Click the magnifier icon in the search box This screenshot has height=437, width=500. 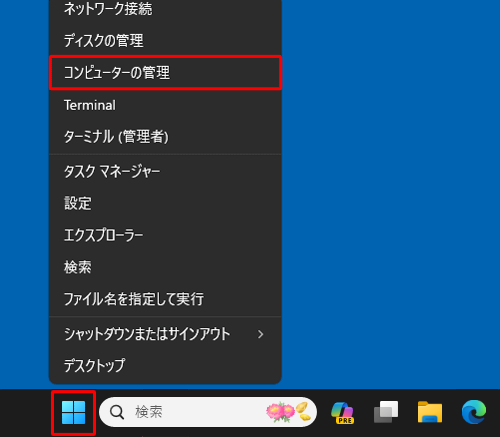click(x=117, y=412)
